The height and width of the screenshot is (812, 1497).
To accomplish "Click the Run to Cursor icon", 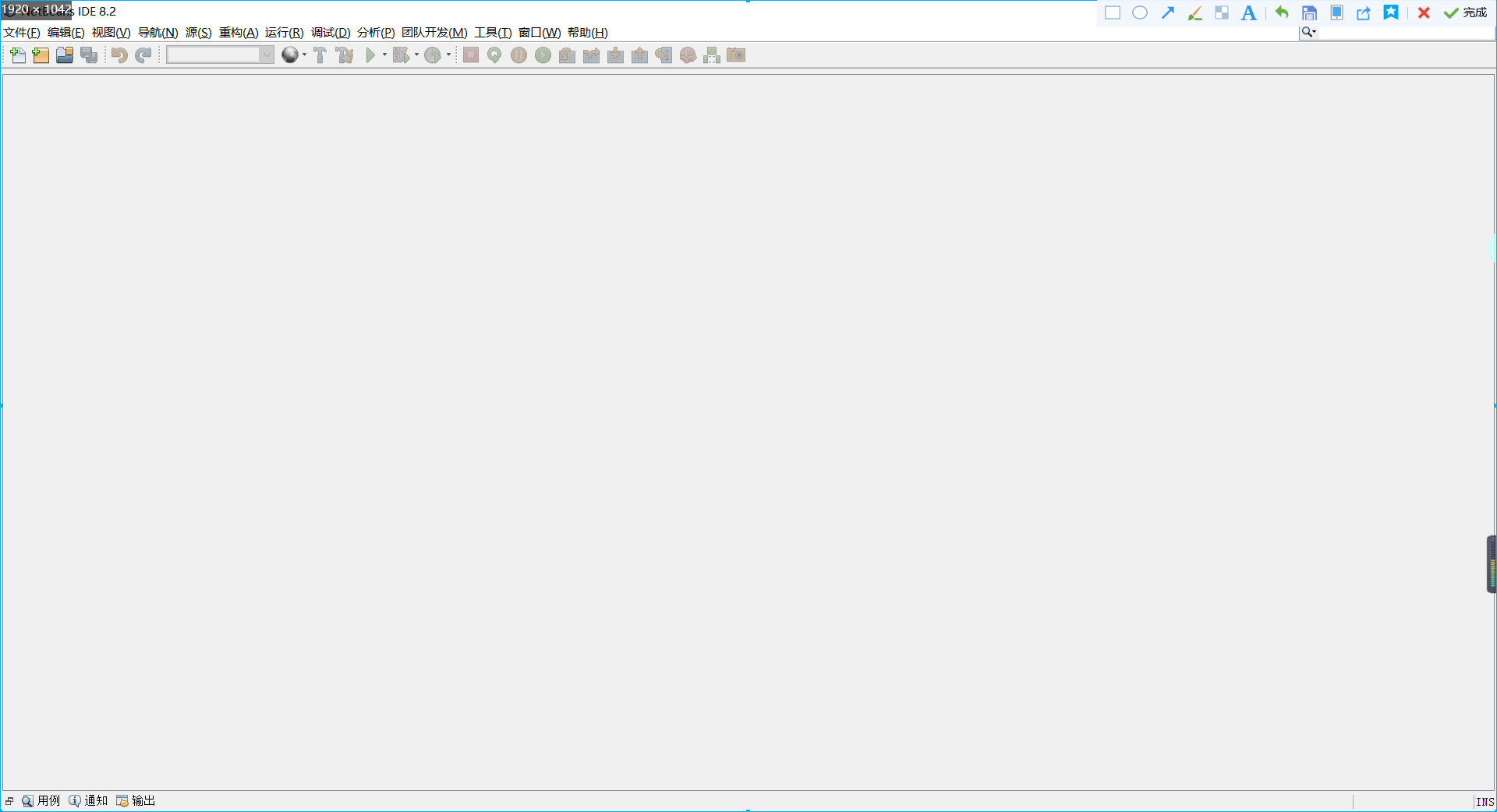I will pos(664,55).
